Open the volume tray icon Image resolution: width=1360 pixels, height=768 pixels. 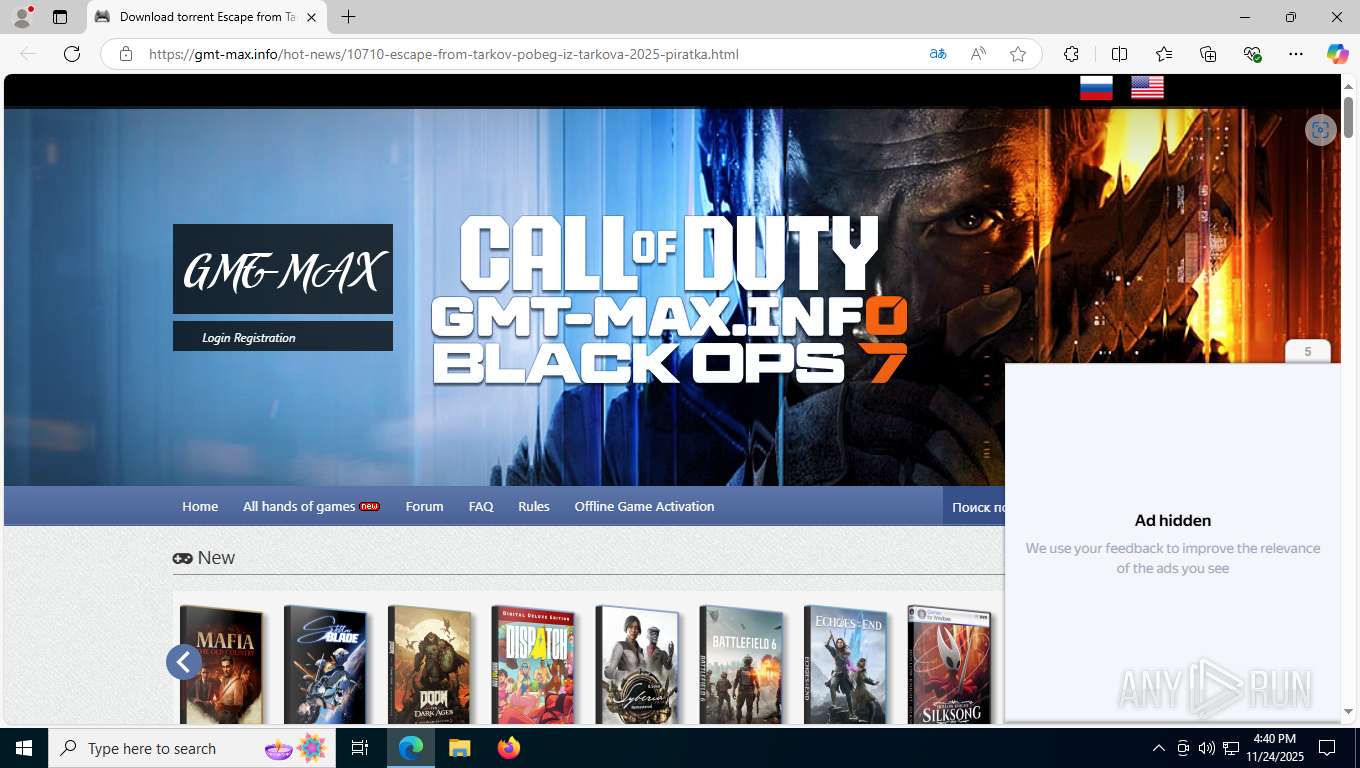[x=1207, y=748]
